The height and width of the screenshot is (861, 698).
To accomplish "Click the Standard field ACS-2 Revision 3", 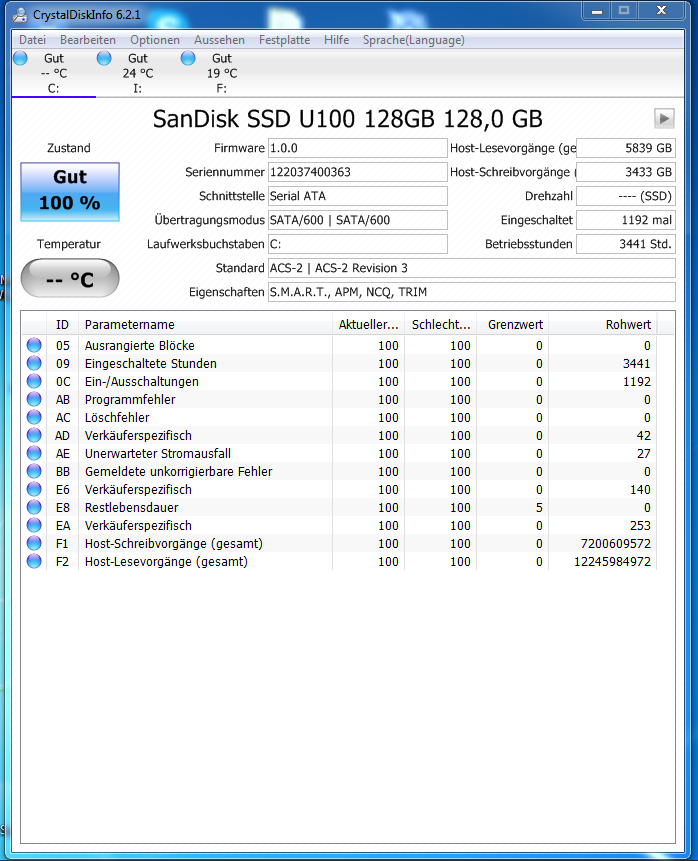I will pyautogui.click(x=472, y=268).
